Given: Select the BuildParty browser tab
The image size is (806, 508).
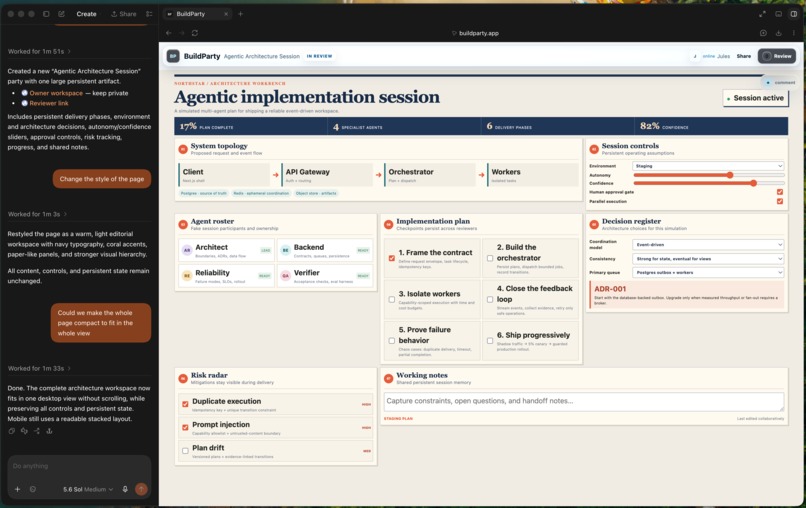Looking at the screenshot, I should 197,14.
